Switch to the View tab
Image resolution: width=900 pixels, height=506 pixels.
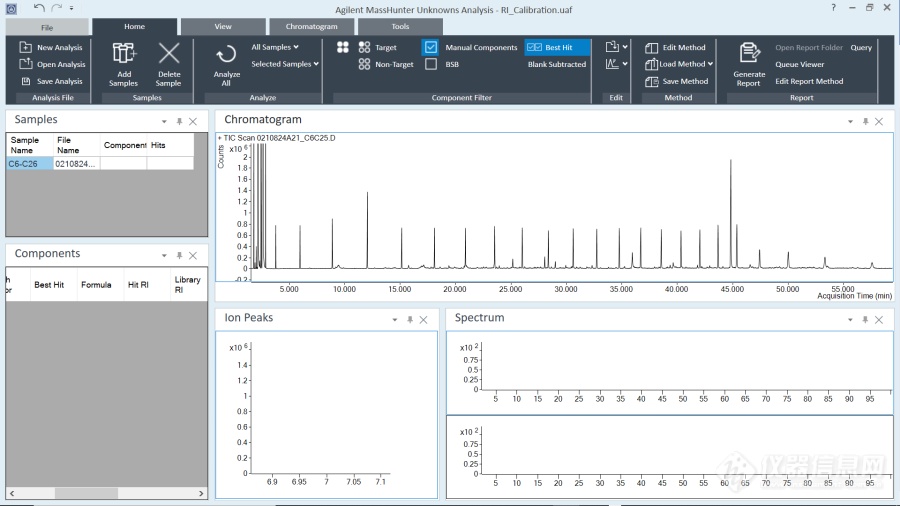coord(223,26)
